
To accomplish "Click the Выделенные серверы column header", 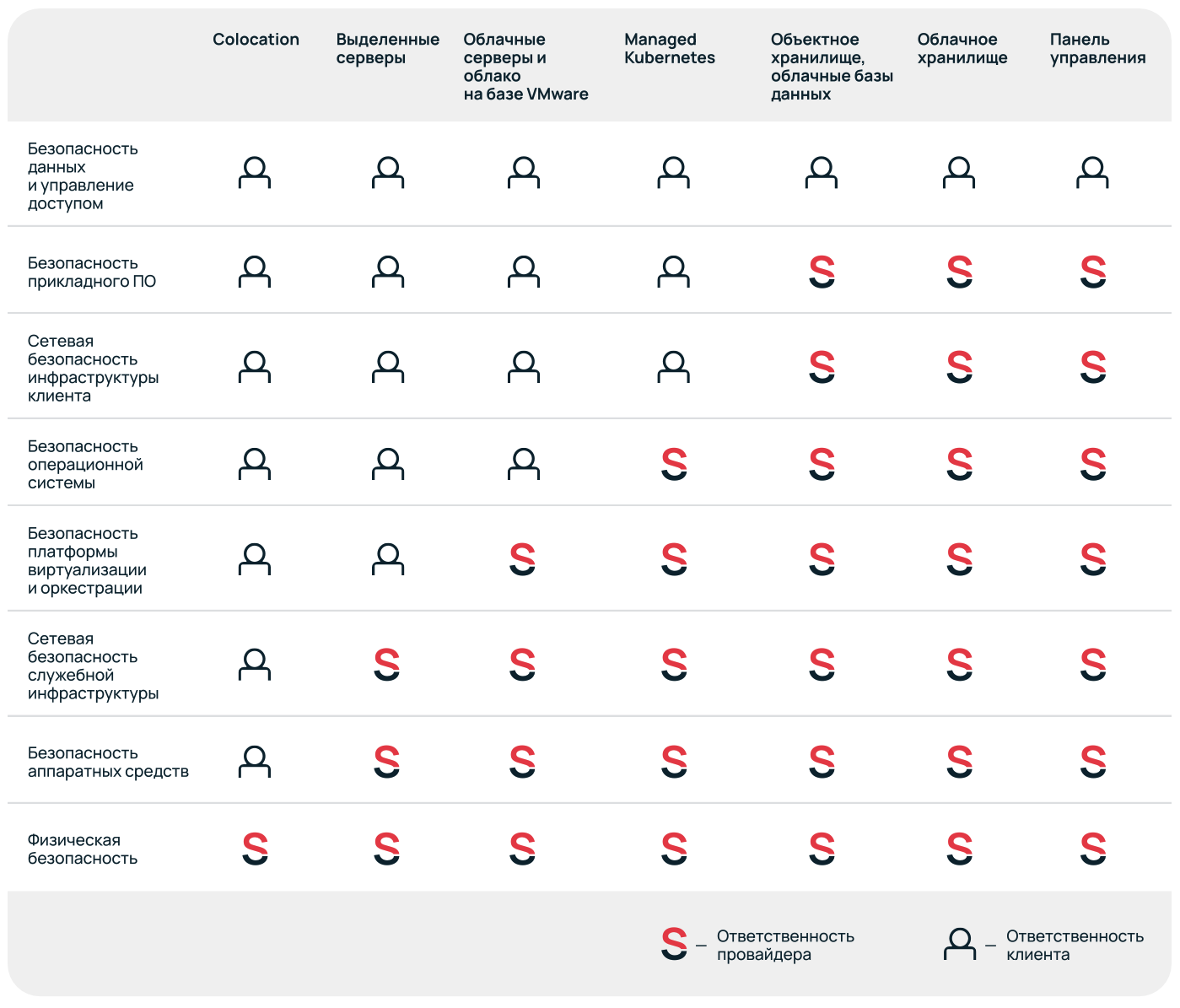I will [x=387, y=49].
